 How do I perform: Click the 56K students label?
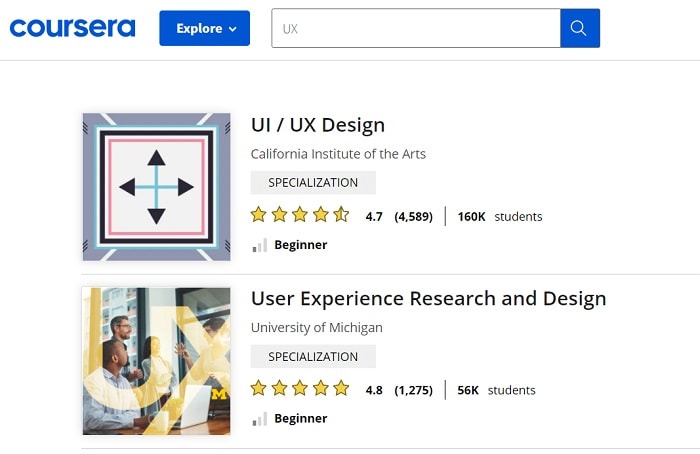(497, 390)
